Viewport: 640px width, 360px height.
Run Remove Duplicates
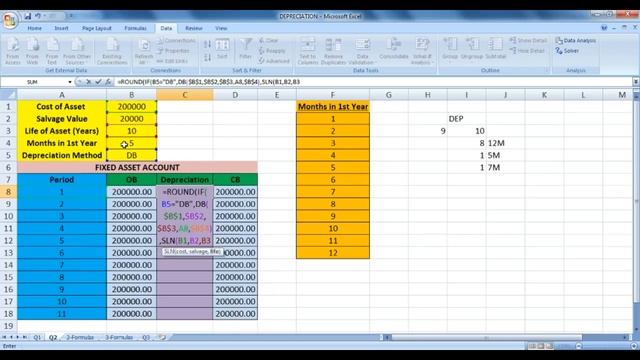click(333, 51)
